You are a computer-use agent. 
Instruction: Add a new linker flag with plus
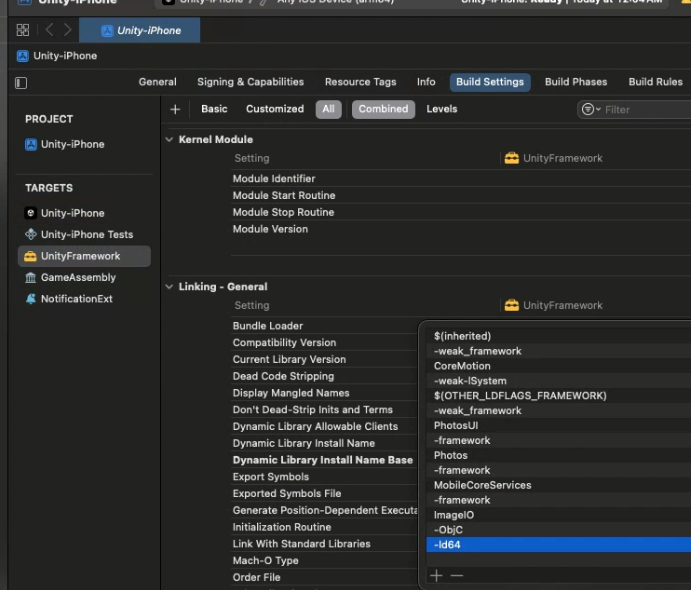[x=436, y=575]
